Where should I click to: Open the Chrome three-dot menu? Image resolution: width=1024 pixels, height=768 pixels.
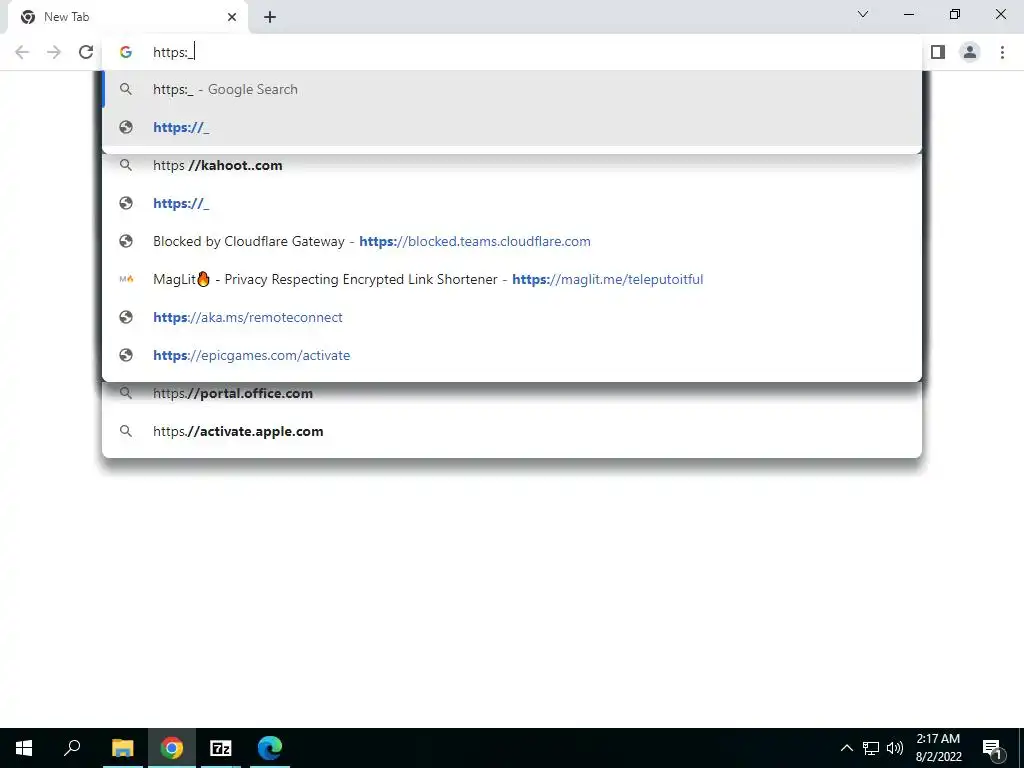pyautogui.click(x=1002, y=52)
